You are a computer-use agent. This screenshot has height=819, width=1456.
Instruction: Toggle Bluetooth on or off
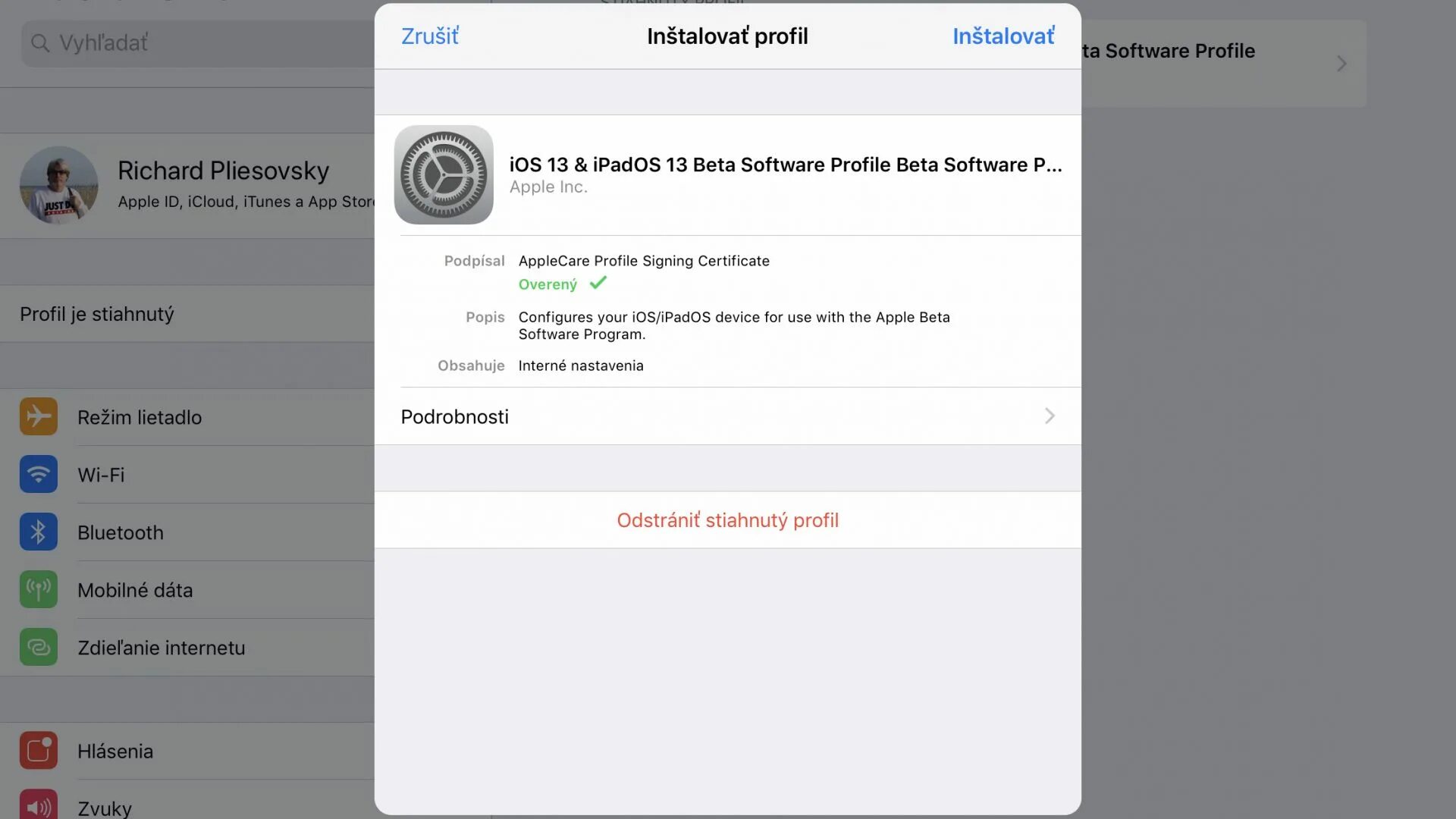pyautogui.click(x=120, y=531)
